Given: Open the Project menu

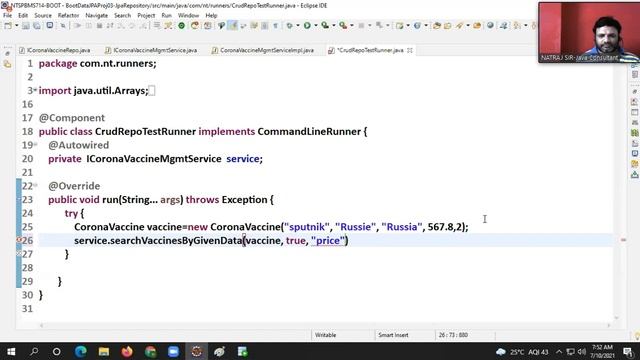Looking at the screenshot, I should point(146,15).
